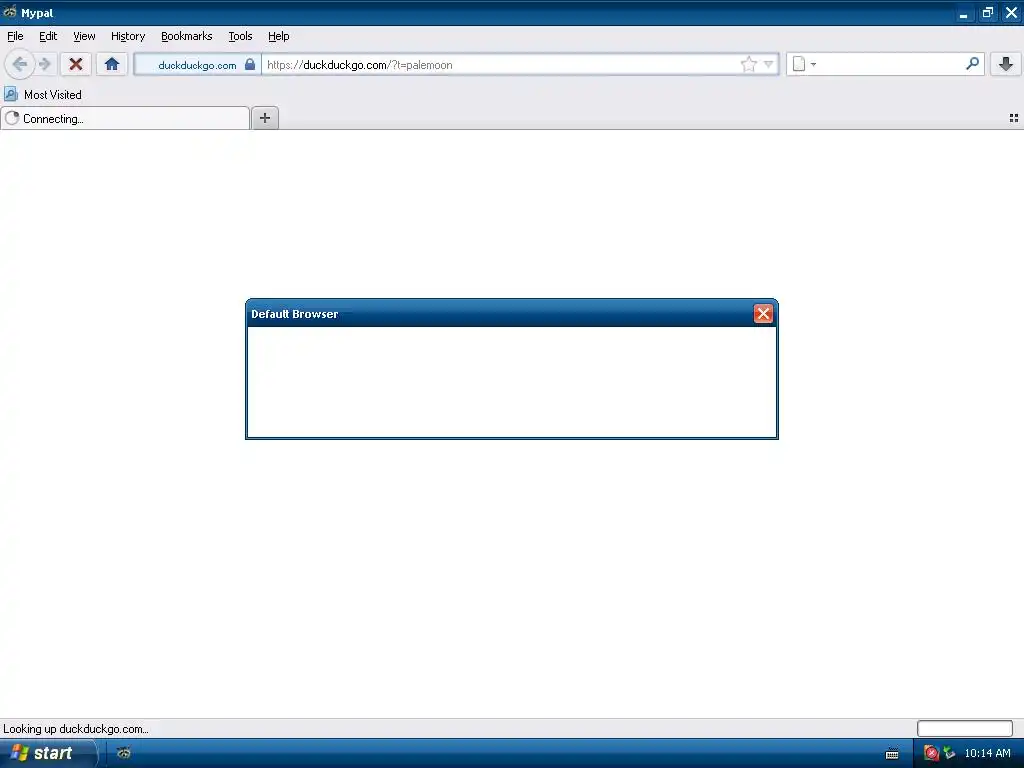The width and height of the screenshot is (1024, 768).
Task: Click the Most Visited bookmarks folder
Action: [43, 95]
